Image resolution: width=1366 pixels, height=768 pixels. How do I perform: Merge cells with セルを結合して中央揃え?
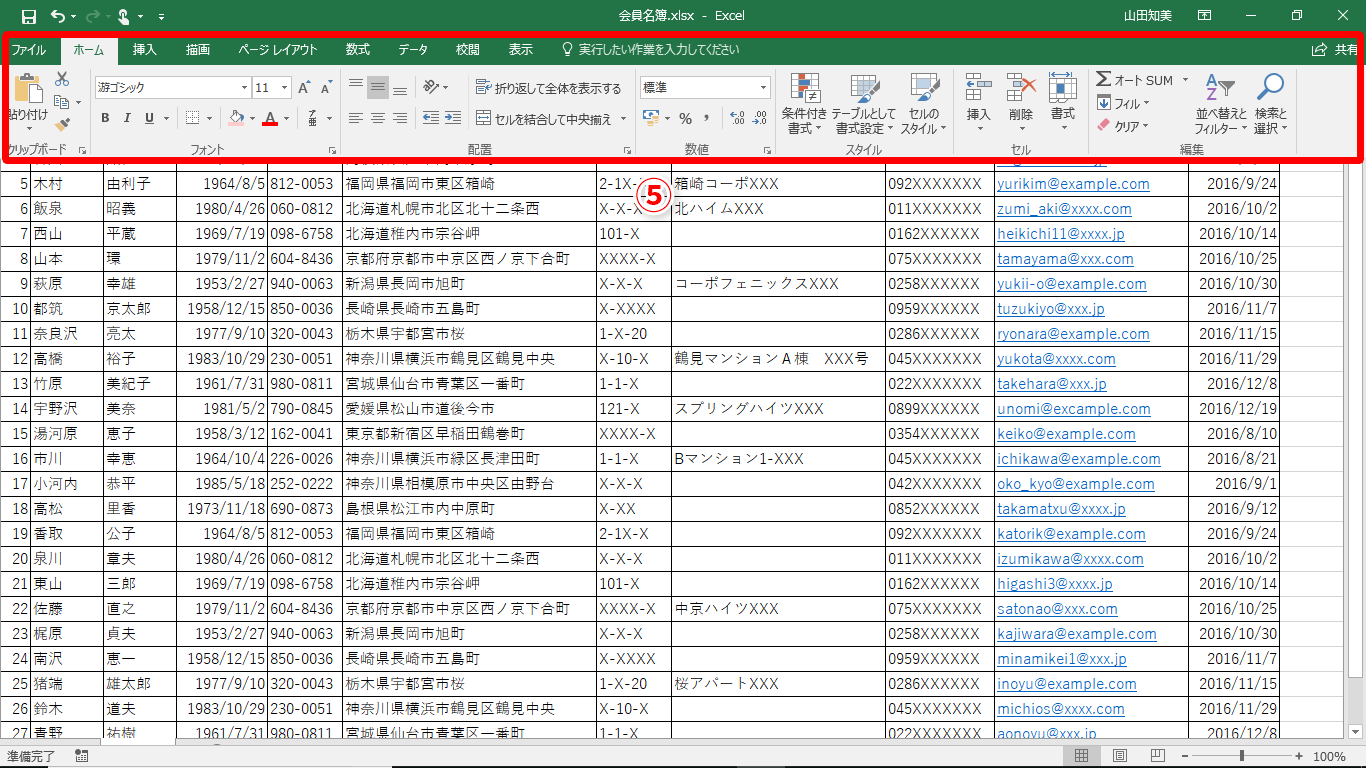point(544,119)
